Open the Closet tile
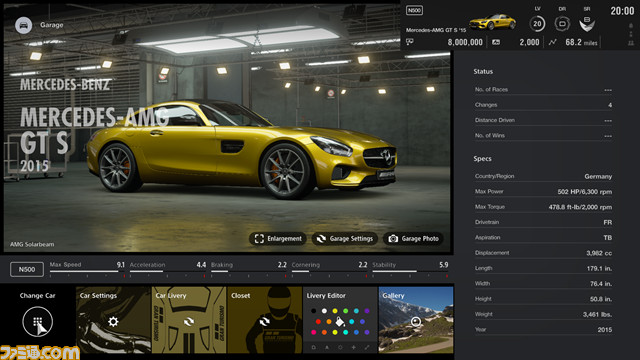This screenshot has height=360, width=640. click(x=264, y=320)
